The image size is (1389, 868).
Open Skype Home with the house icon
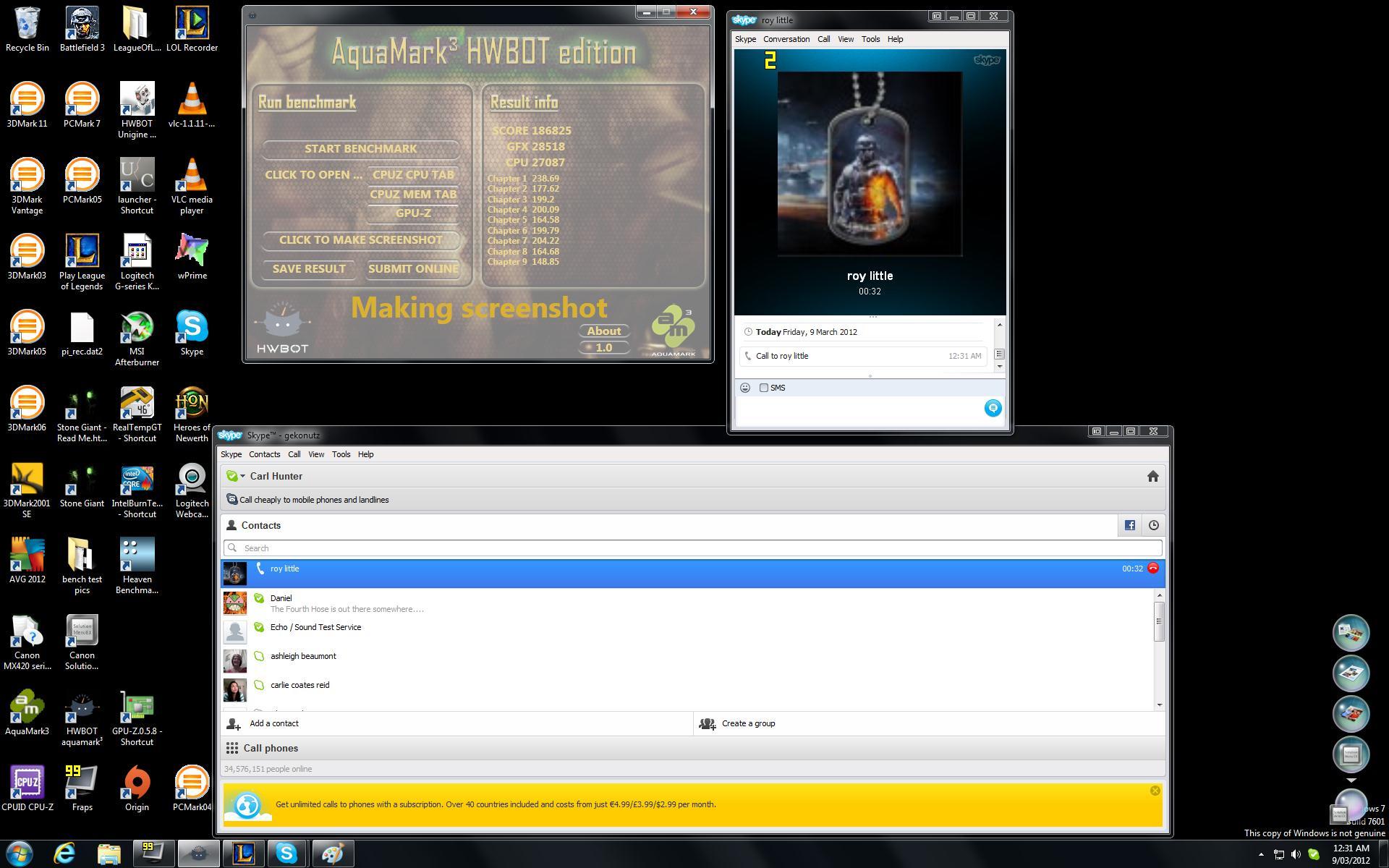[1153, 476]
